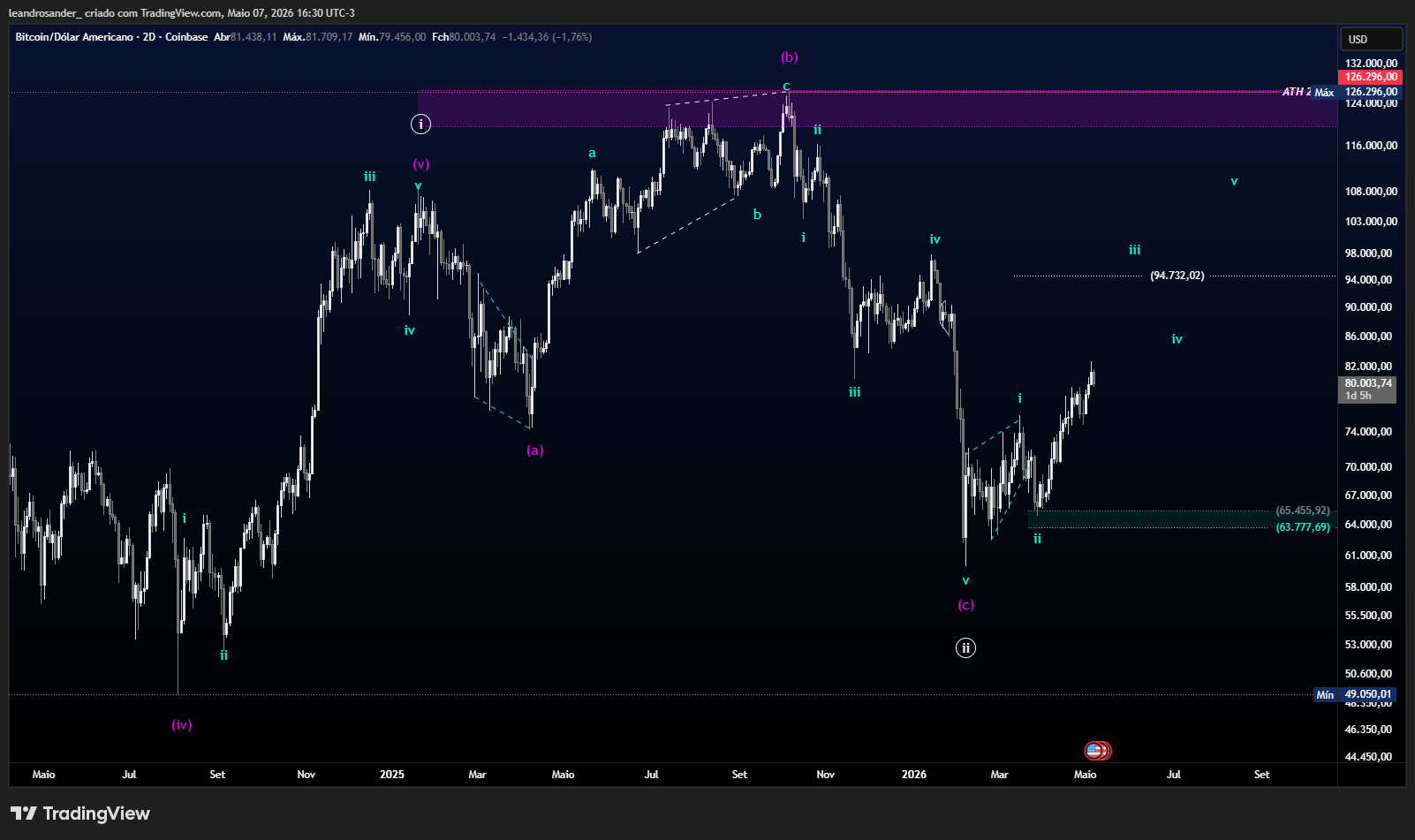Click the leandrosander_ author header text
1415x840 pixels.
pos(44,13)
